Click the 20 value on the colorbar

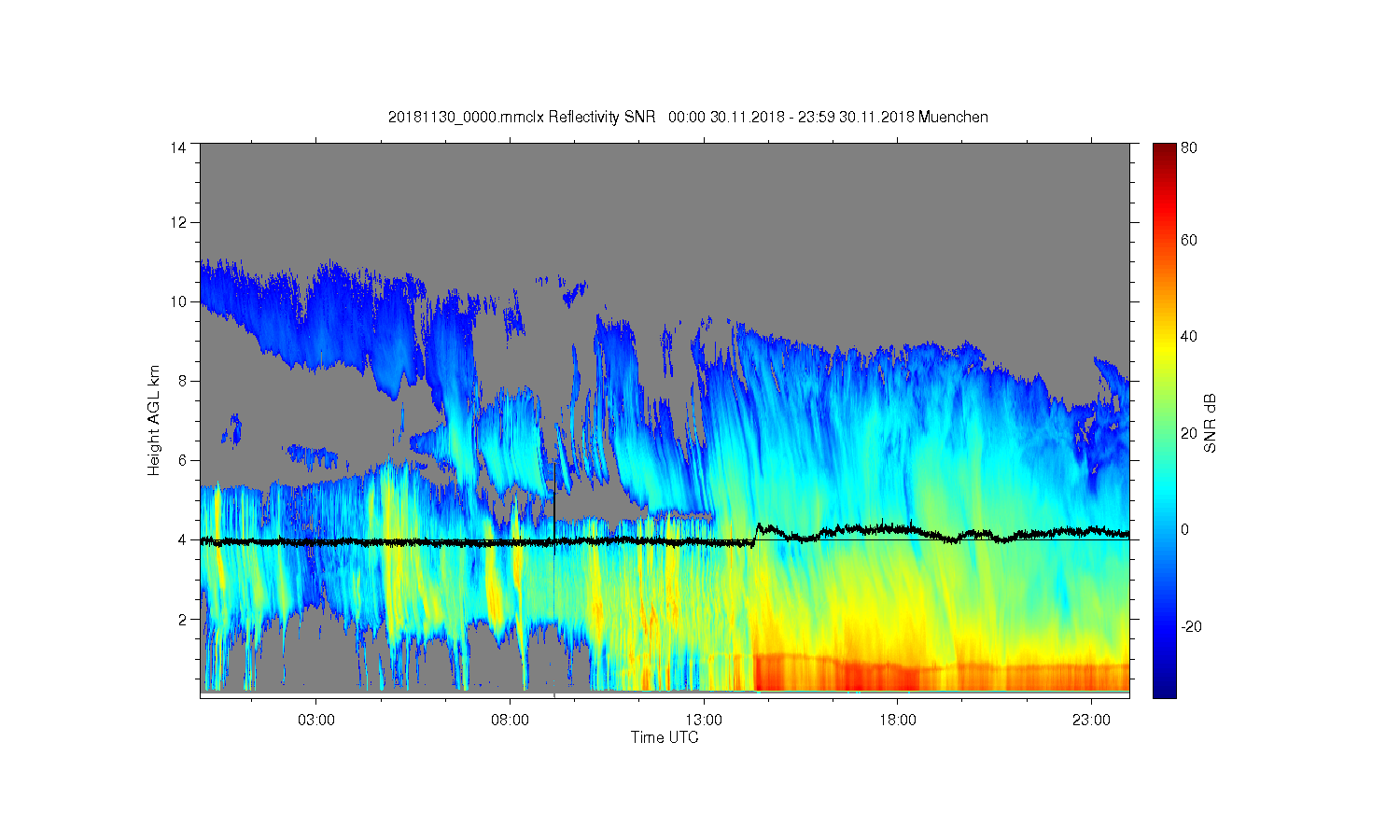[1189, 433]
